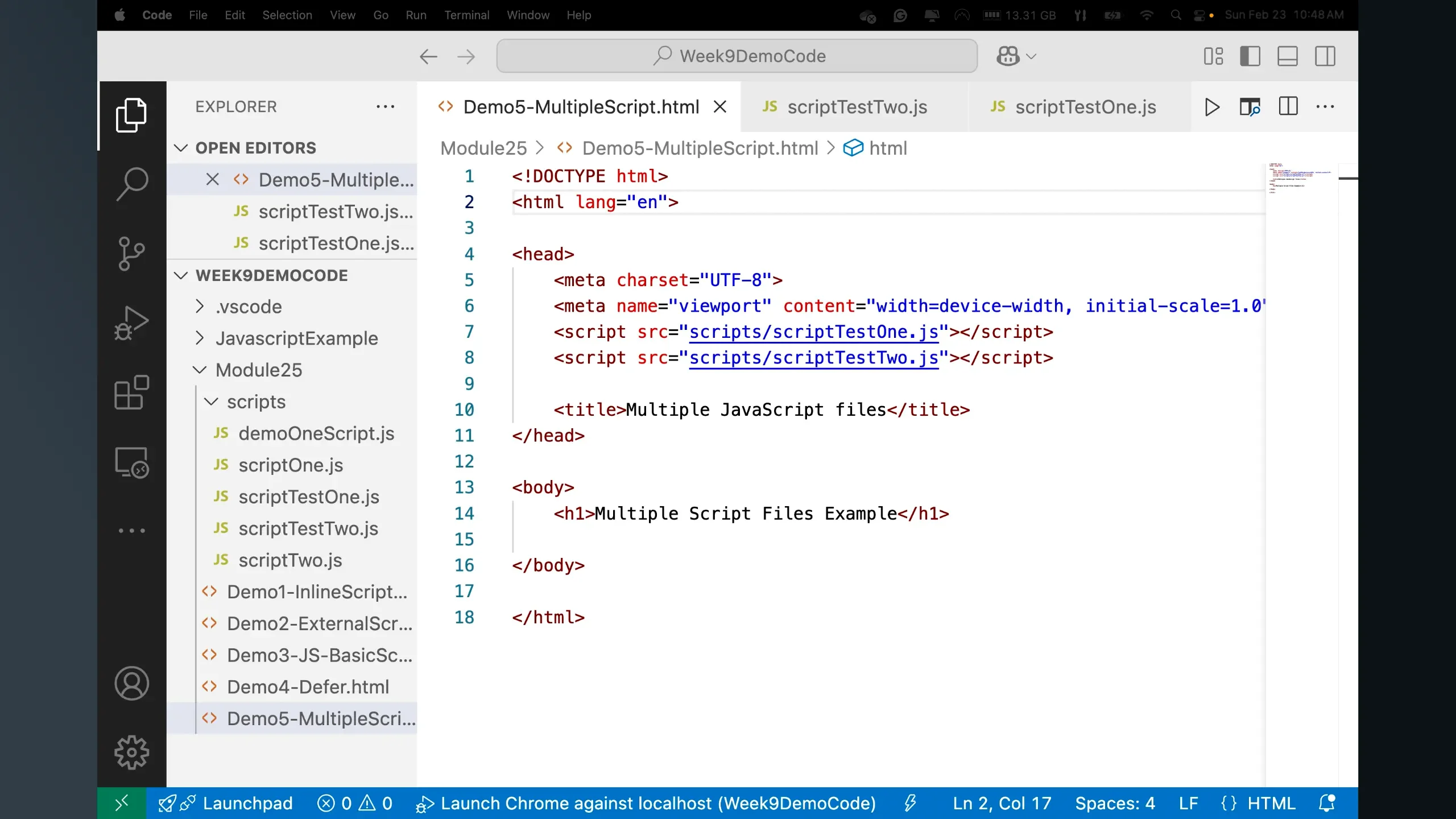
Task: Split the editor using the split icon
Action: (1288, 106)
